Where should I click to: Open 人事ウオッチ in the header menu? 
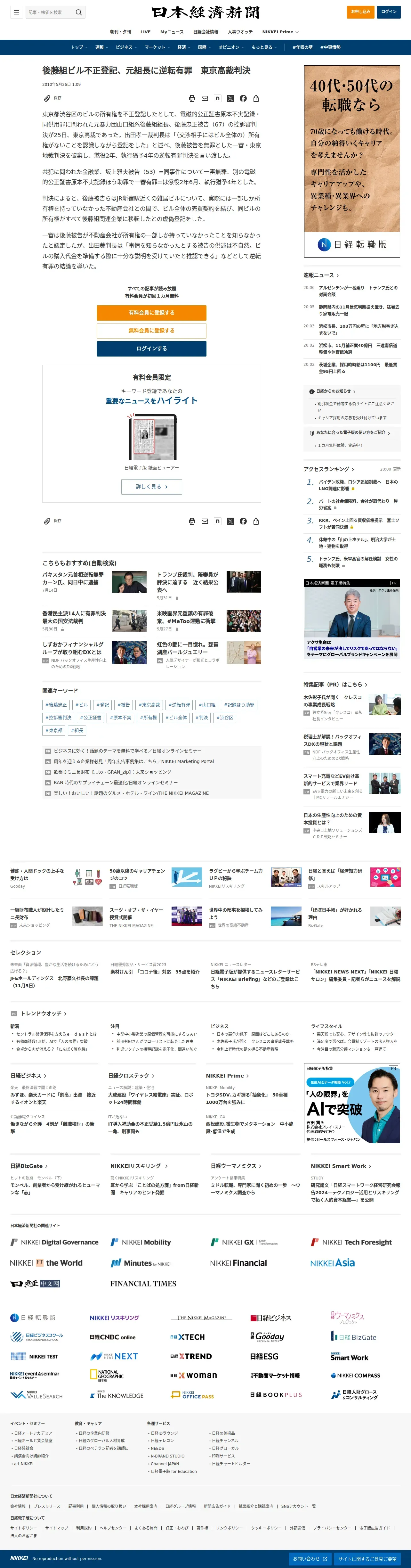pyautogui.click(x=240, y=32)
